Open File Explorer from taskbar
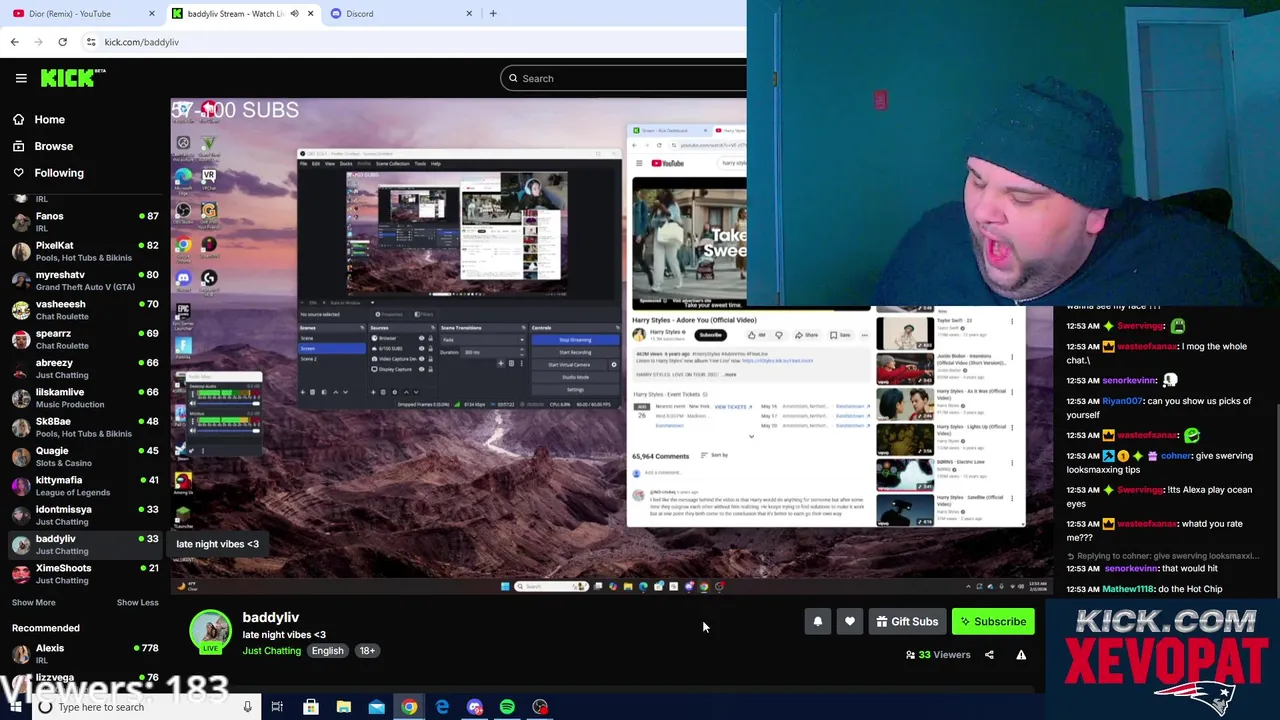Image resolution: width=1280 pixels, height=720 pixels. pyautogui.click(x=343, y=707)
